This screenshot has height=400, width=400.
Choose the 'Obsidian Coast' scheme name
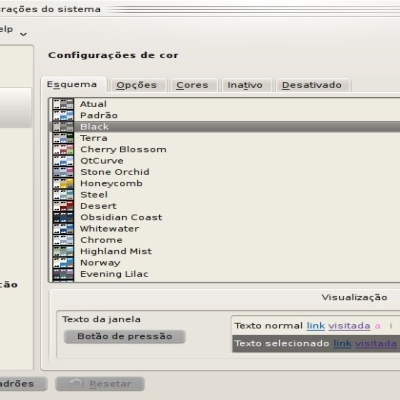point(121,217)
